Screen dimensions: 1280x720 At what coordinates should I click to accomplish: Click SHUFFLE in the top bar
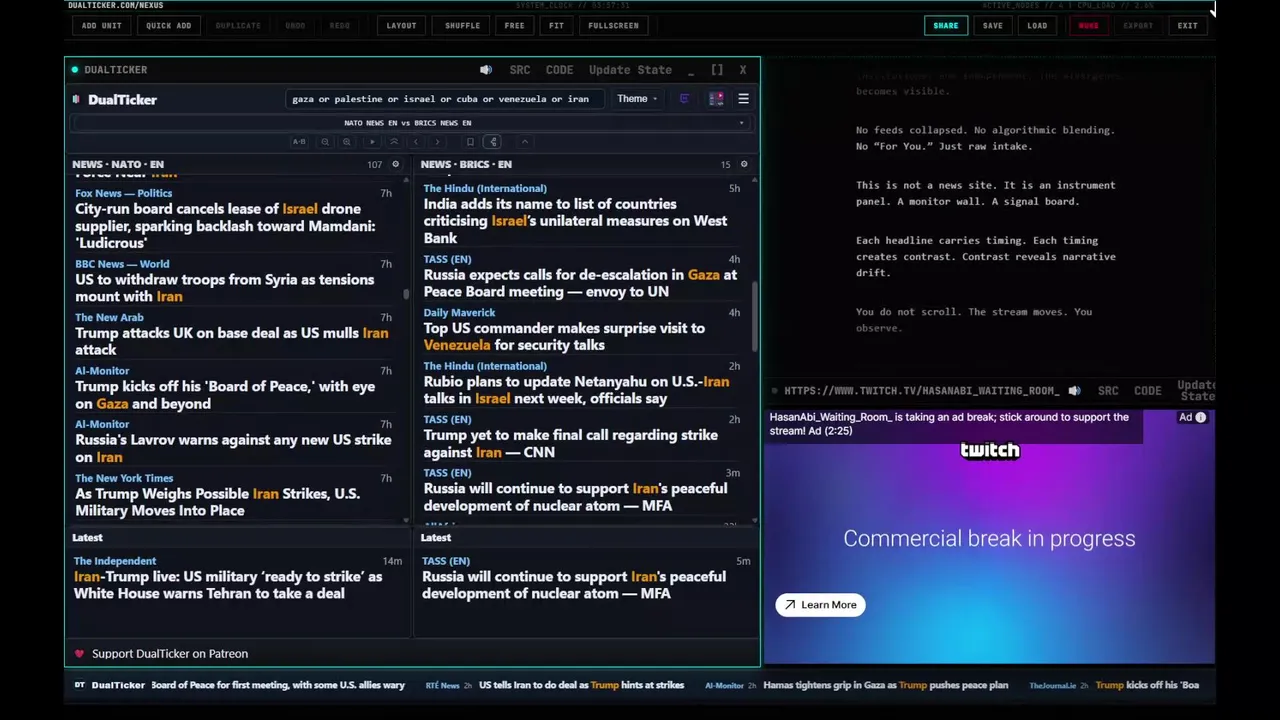[x=462, y=26]
